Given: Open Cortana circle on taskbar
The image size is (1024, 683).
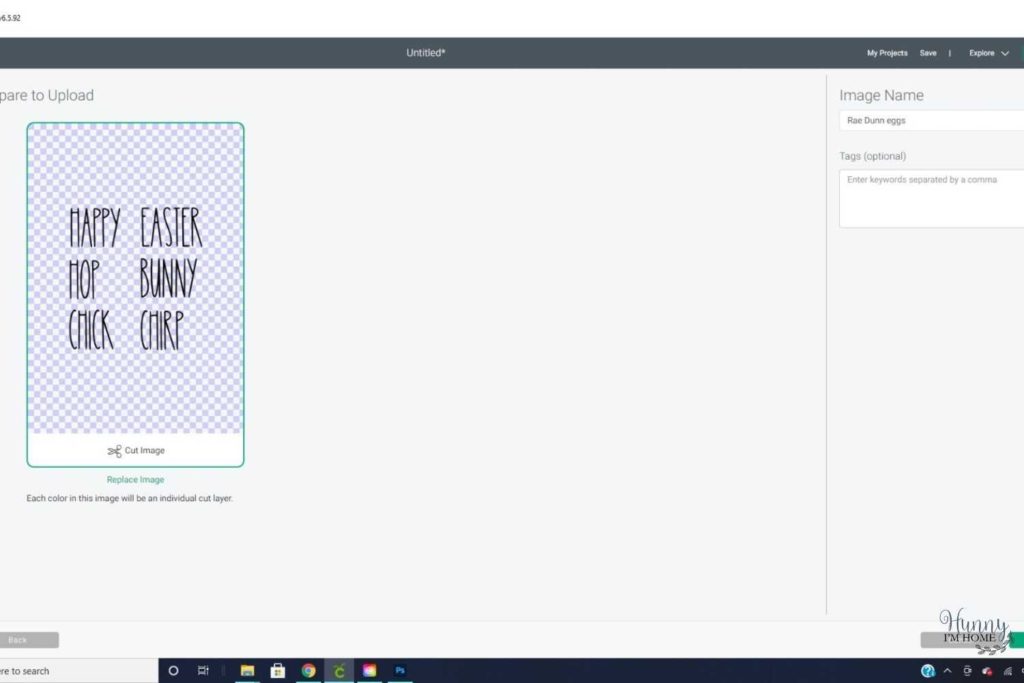Looking at the screenshot, I should point(173,671).
